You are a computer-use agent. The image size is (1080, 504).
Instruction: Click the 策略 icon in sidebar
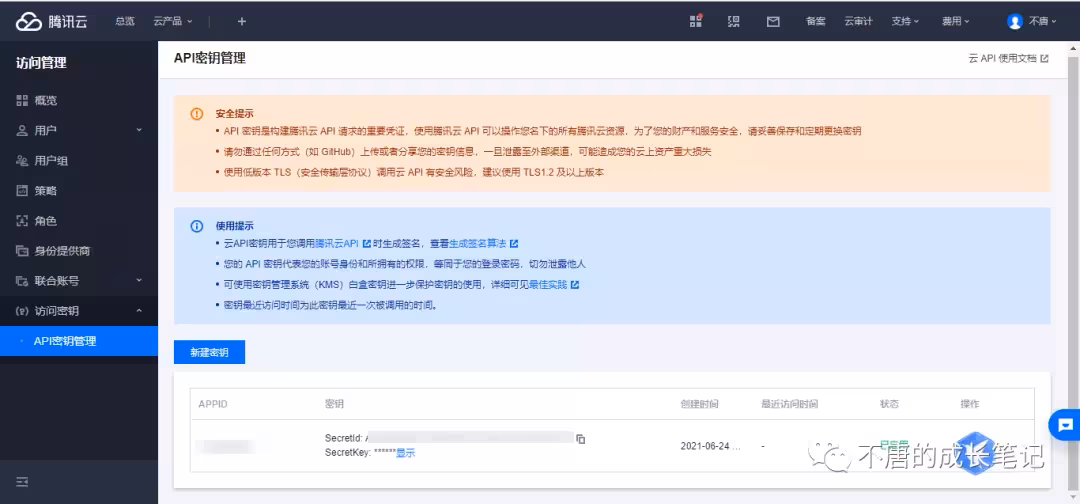(22, 191)
